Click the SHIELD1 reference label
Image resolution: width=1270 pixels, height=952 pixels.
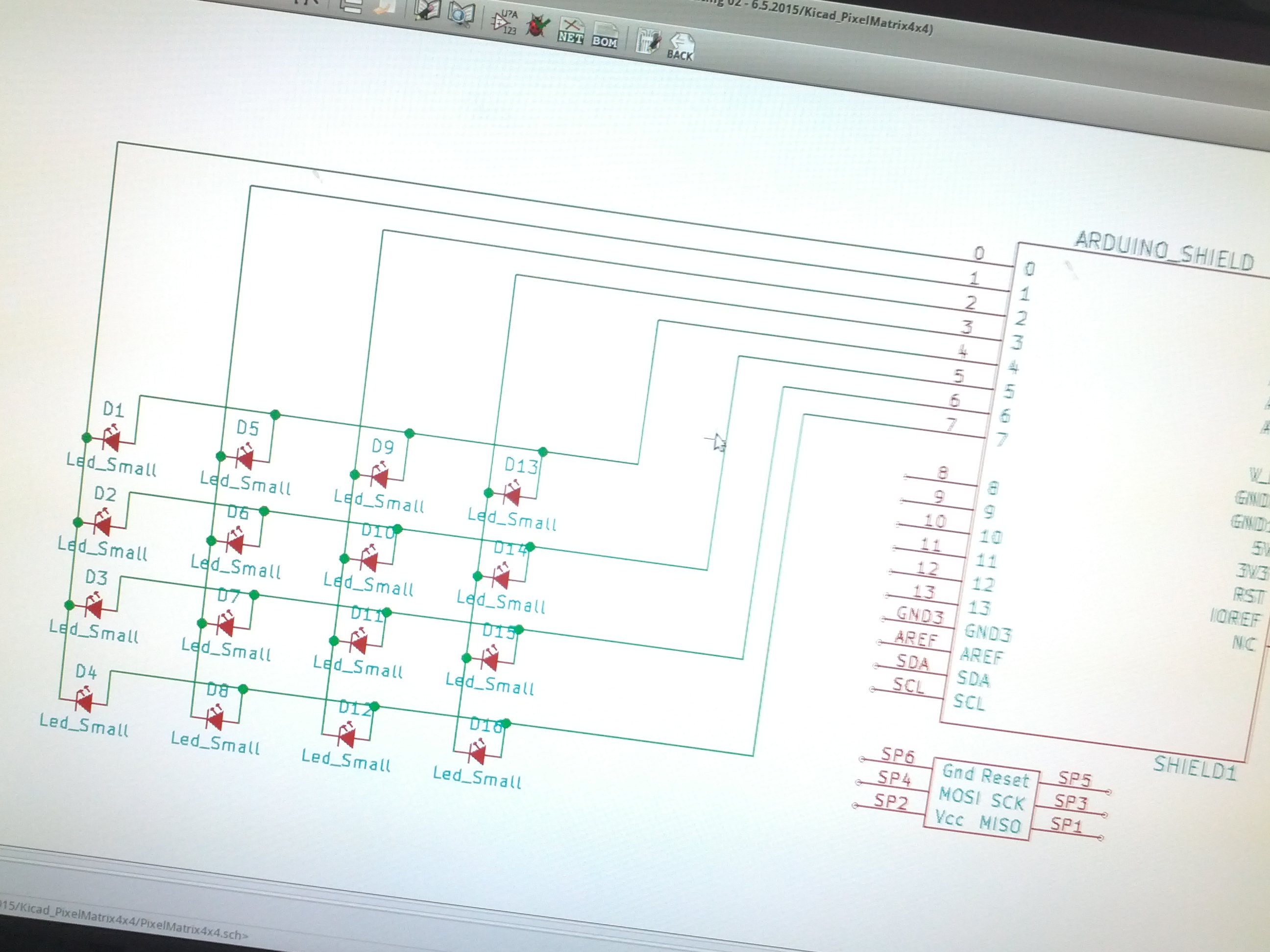click(x=1194, y=769)
